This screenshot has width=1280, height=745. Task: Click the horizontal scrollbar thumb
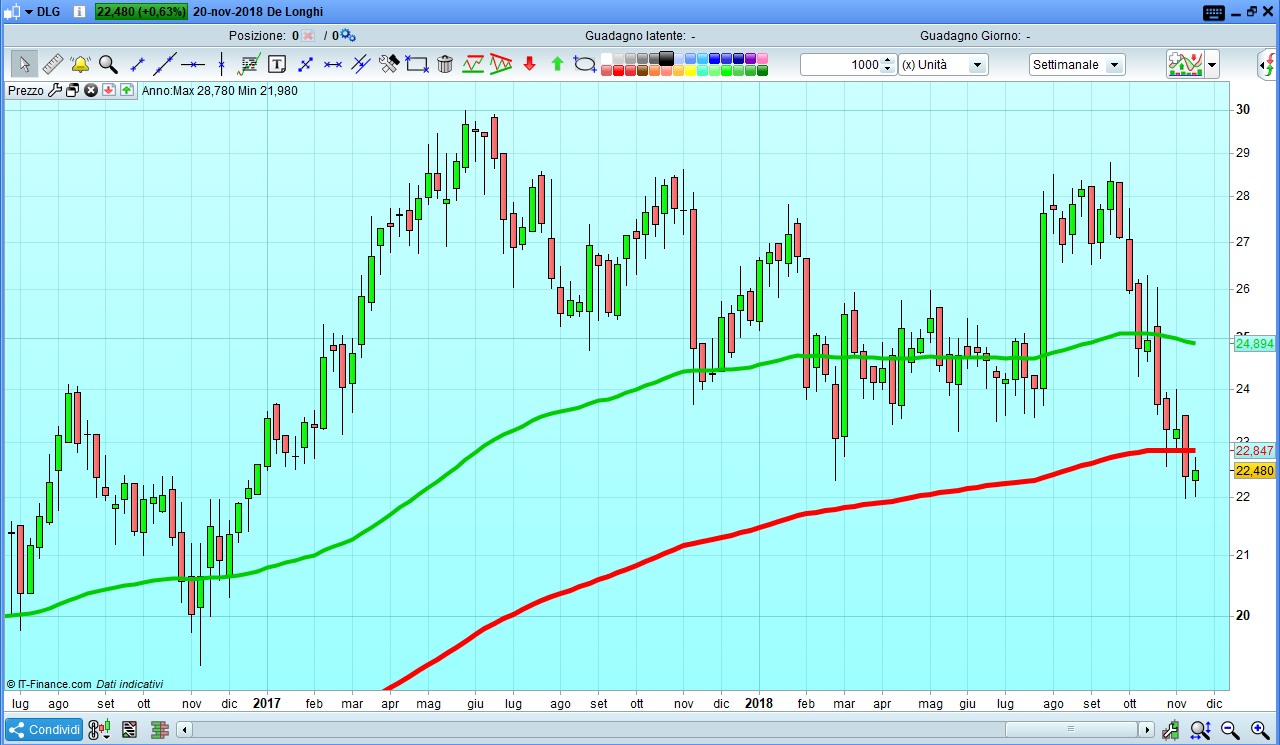1072,730
